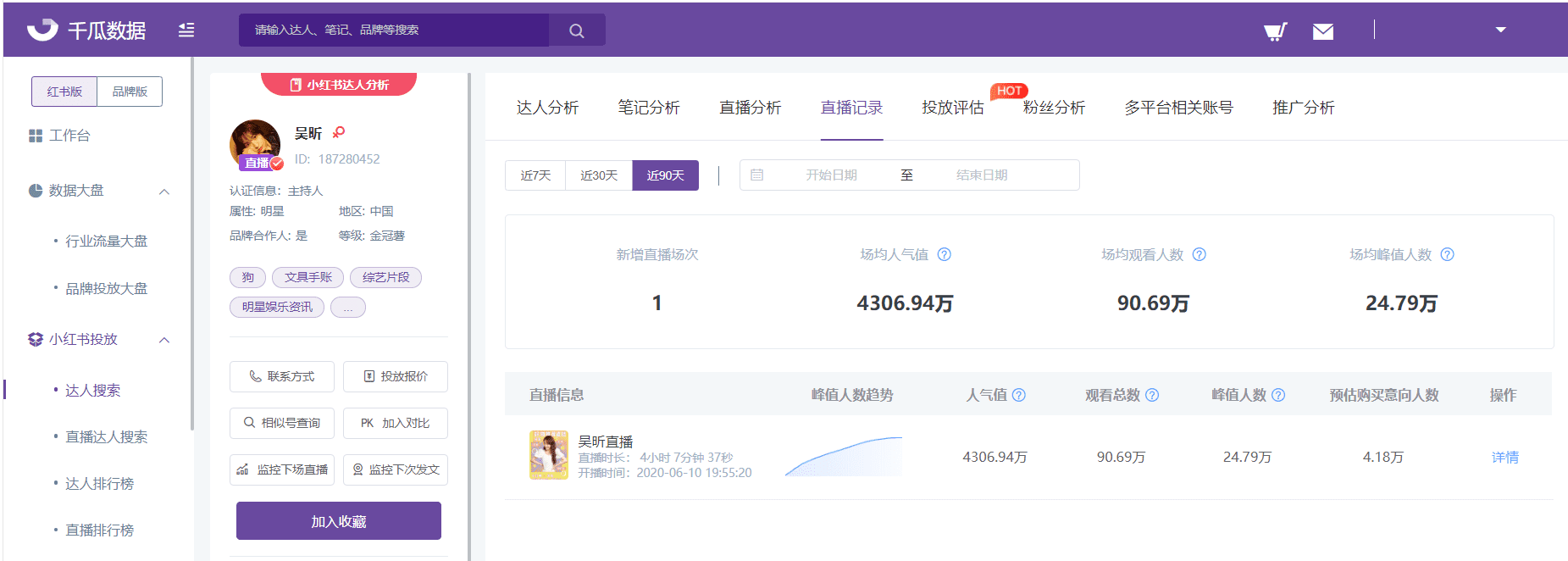Select the 明星娱乐资讯 tag

(277, 307)
